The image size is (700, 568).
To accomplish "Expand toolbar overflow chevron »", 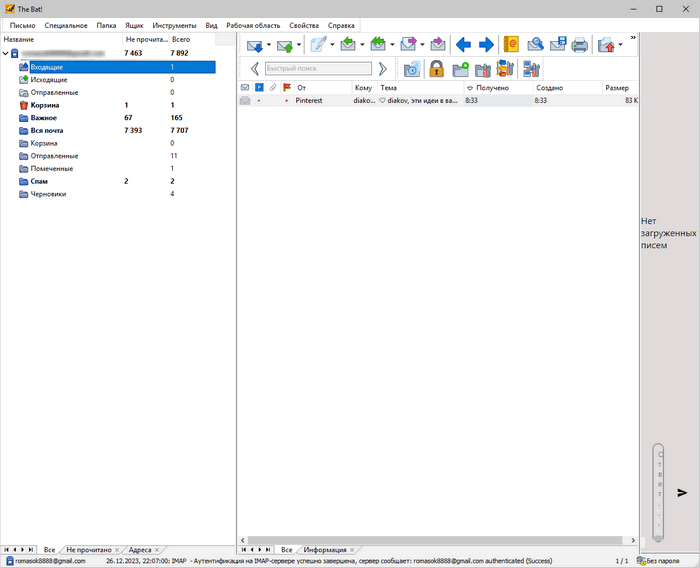I will tap(633, 38).
